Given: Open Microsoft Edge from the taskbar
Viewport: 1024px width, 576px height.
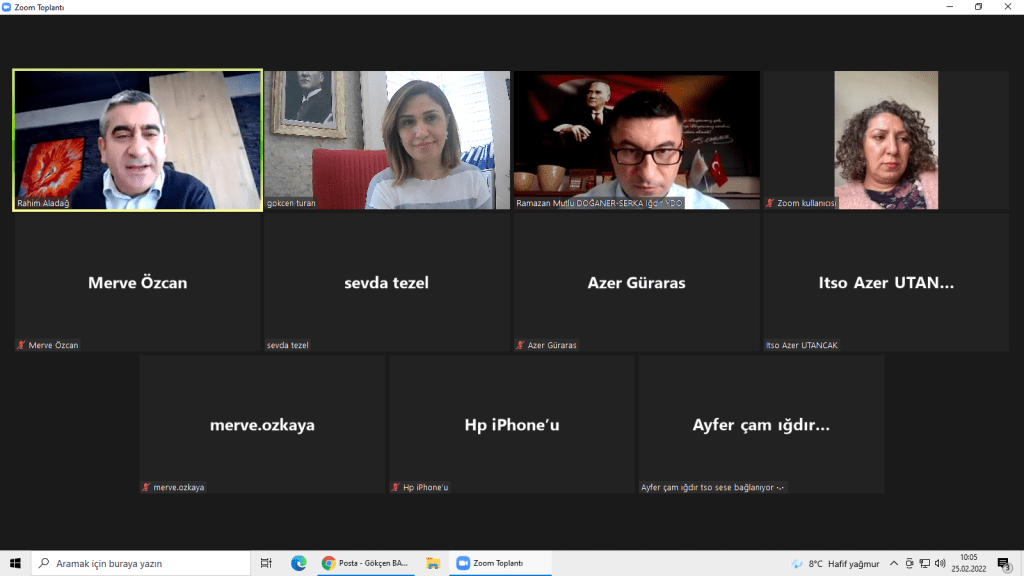Looking at the screenshot, I should [298, 563].
